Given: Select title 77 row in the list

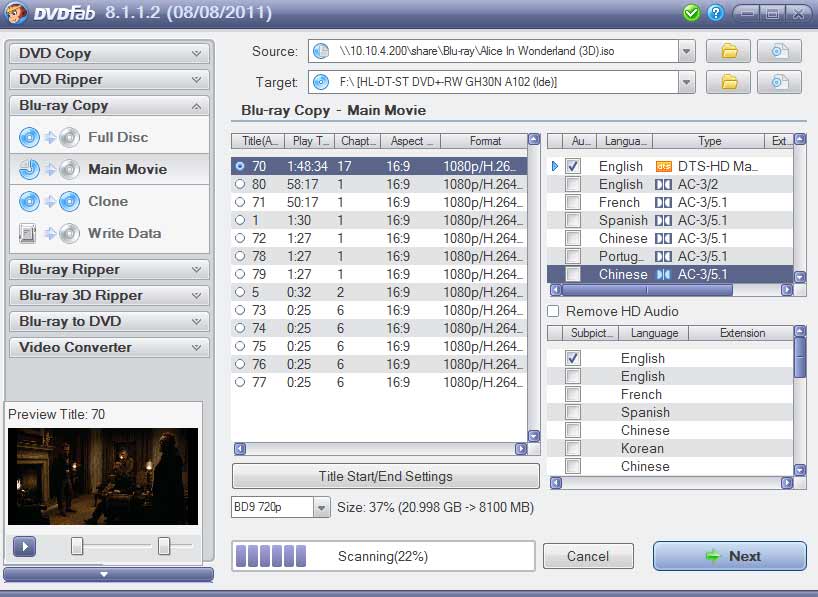Looking at the screenshot, I should [x=379, y=383].
